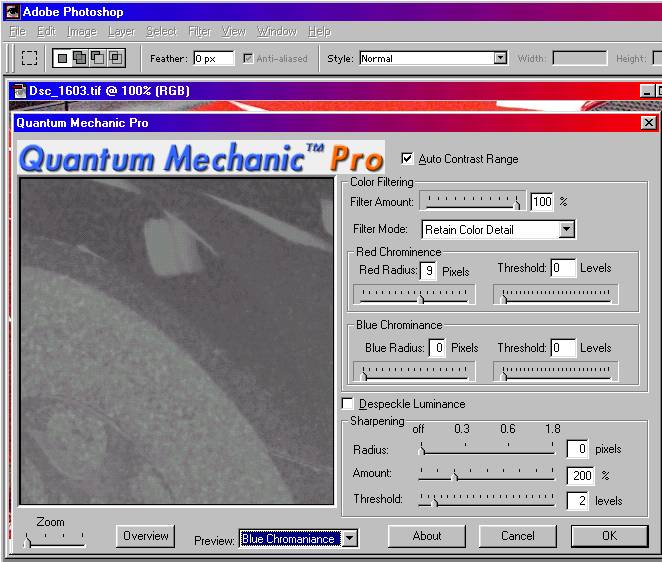Click the Adobe Photoshop title bar icon
Image resolution: width=662 pixels, height=562 pixels.
[12, 12]
